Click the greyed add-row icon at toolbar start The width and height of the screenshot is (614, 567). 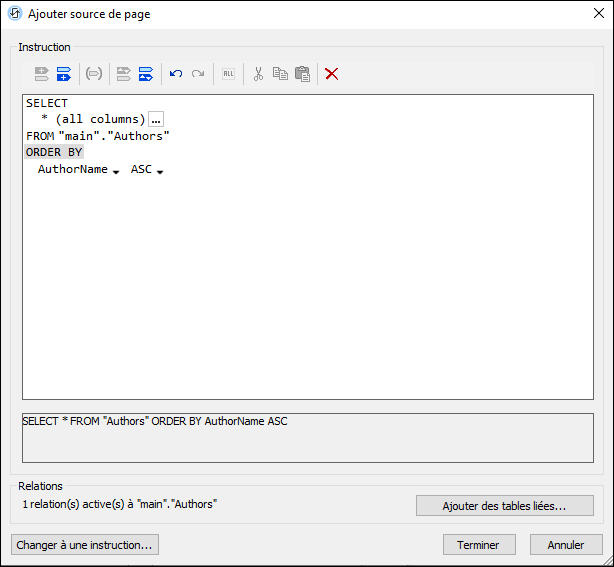42,74
